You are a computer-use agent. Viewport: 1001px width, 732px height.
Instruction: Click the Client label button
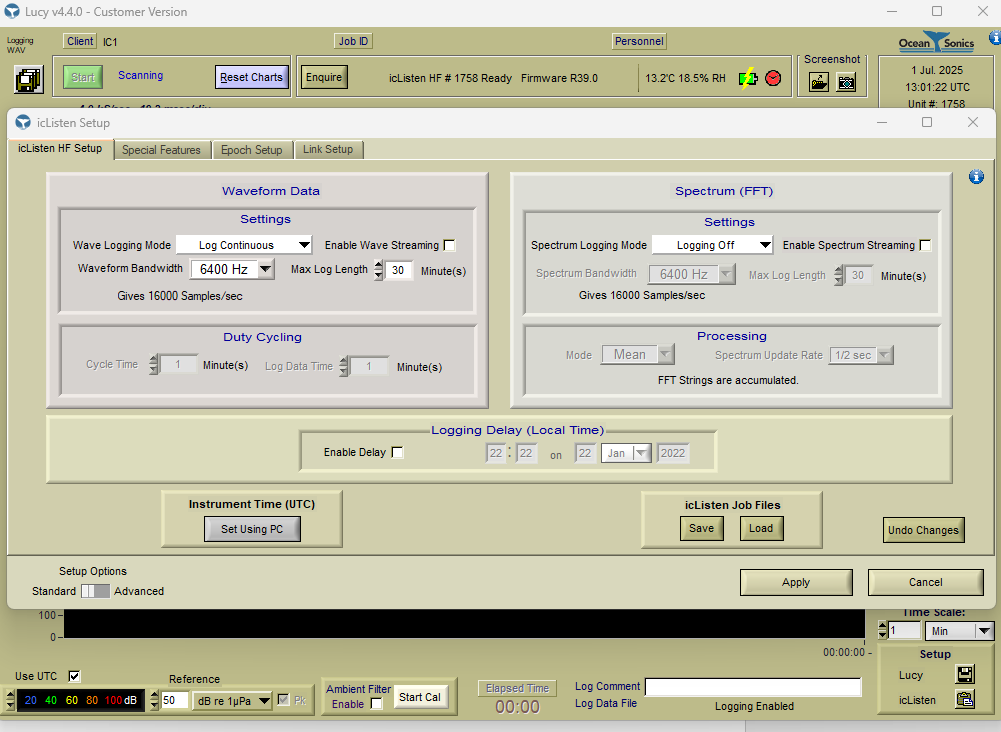(x=80, y=41)
